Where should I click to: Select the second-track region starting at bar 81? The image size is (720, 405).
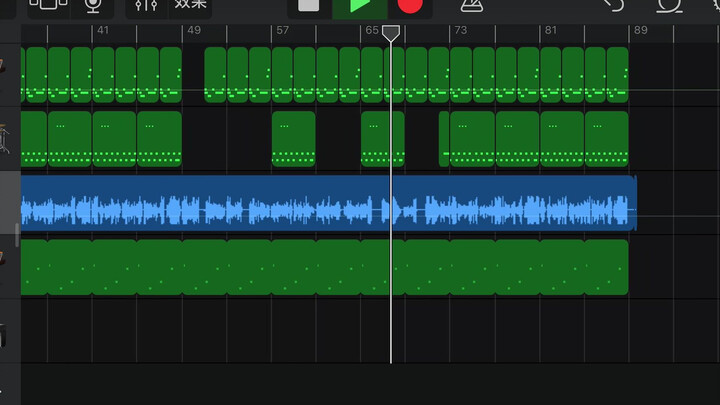point(562,139)
